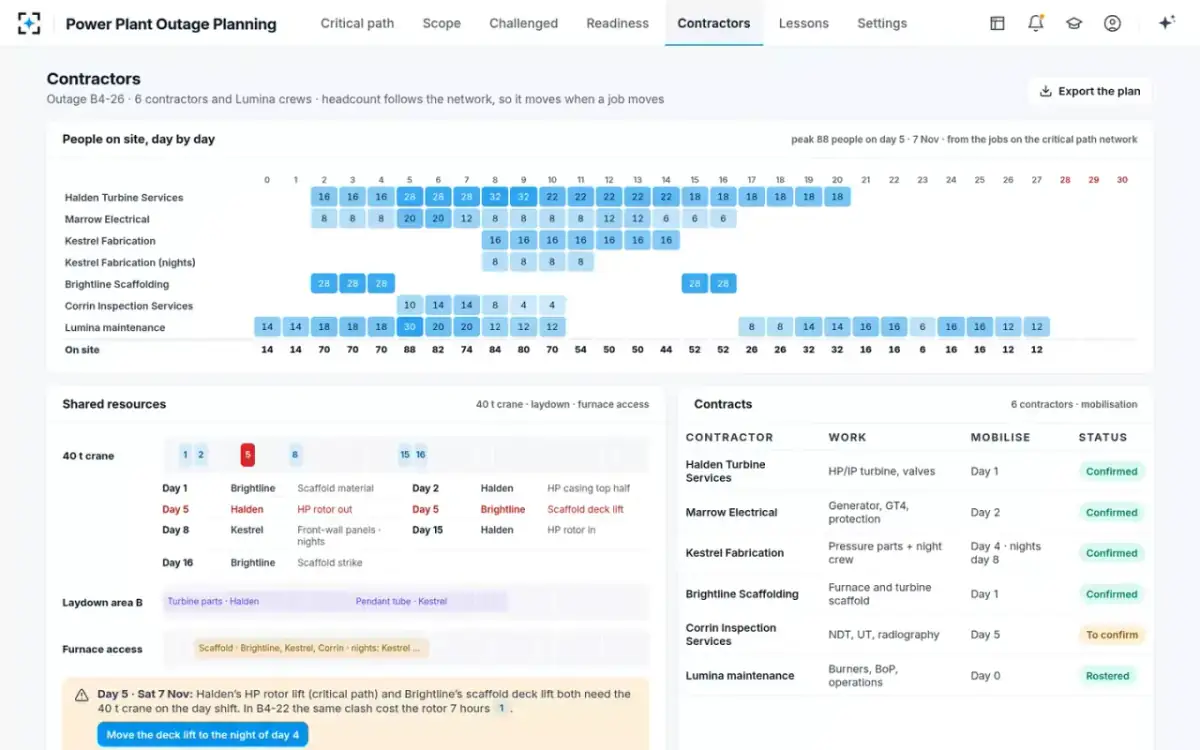Click "Marrow Electrical" in the Contracts table
Viewport: 1200px width, 750px height.
coord(732,512)
